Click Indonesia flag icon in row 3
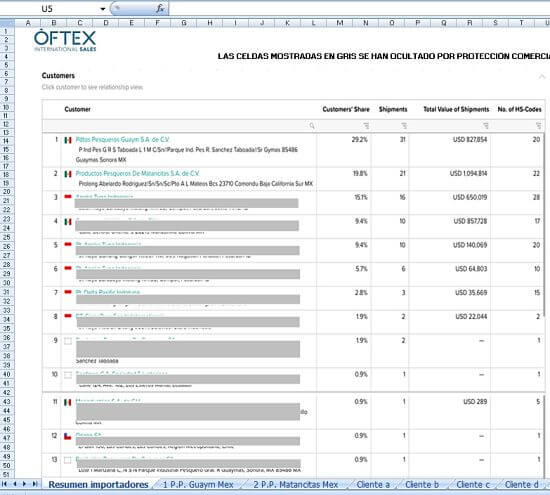This screenshot has width=550, height=495. coord(68,197)
